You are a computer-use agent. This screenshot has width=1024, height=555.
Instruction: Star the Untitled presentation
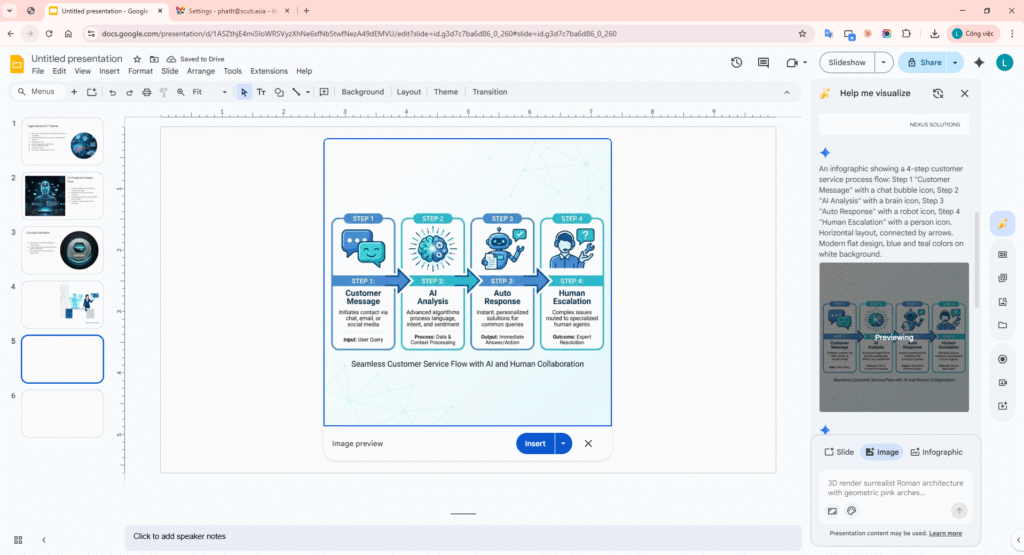[x=137, y=59]
